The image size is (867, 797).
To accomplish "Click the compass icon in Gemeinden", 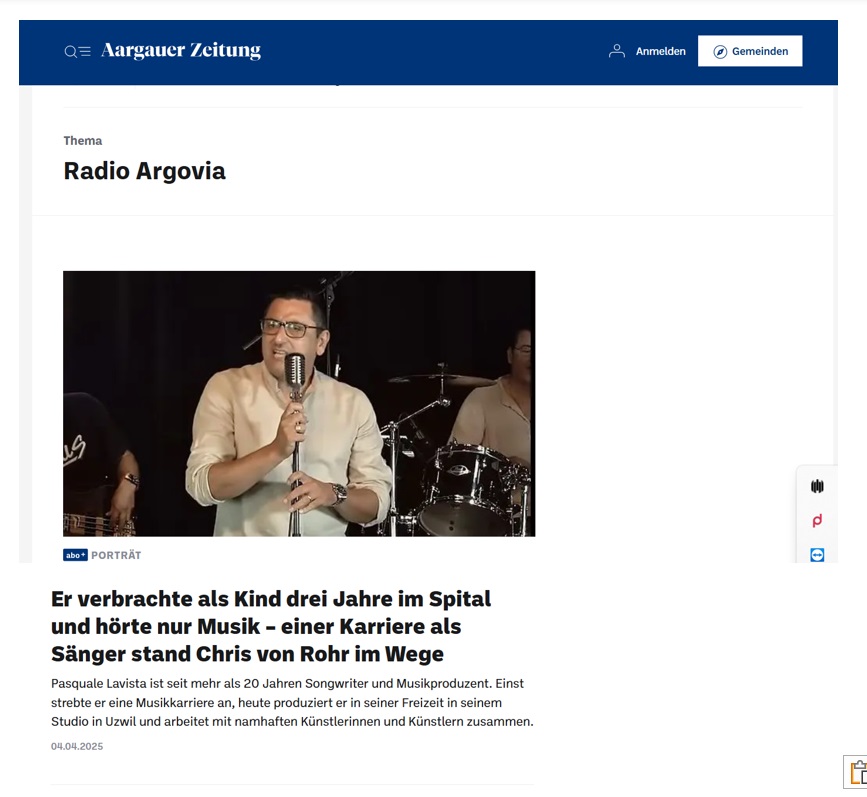I will pyautogui.click(x=720, y=52).
